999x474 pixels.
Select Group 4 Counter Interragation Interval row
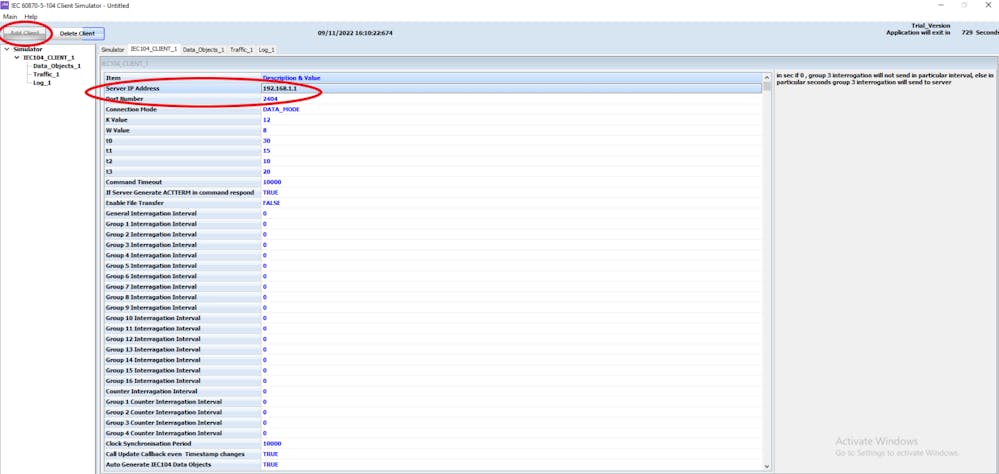[x=432, y=433]
